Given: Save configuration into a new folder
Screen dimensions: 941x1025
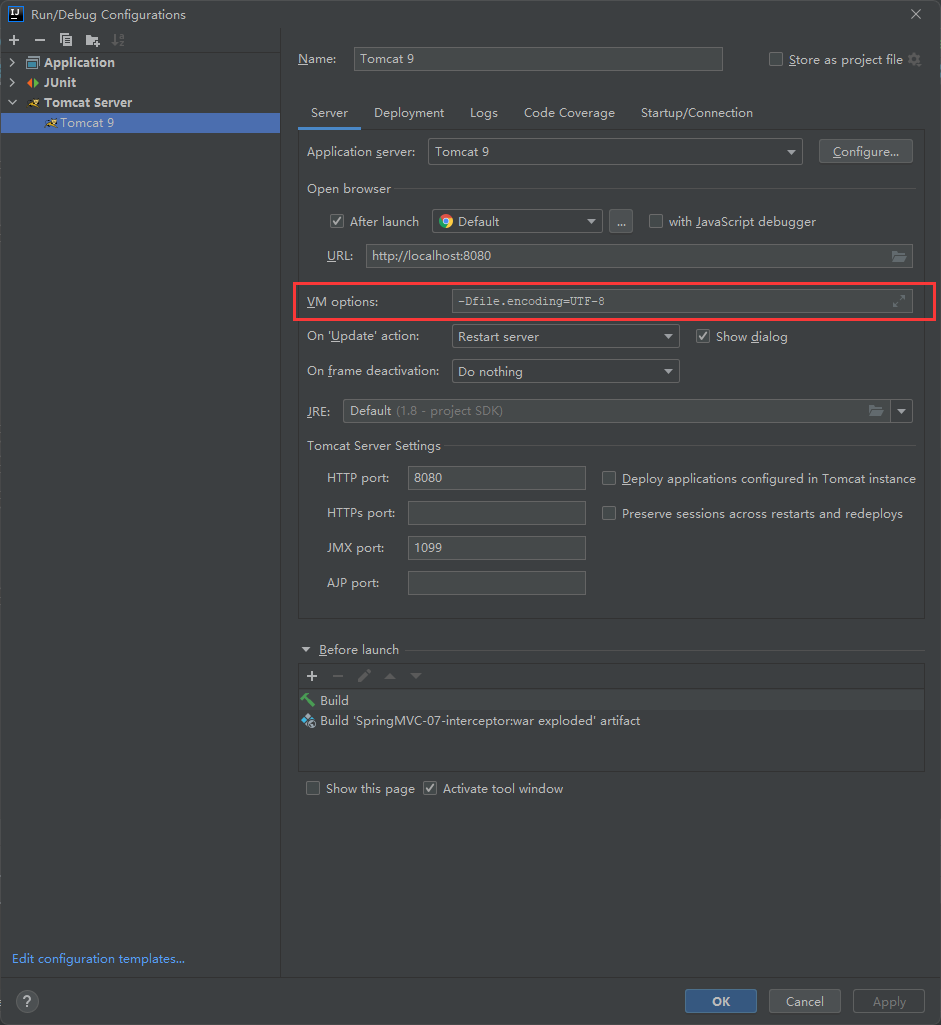Looking at the screenshot, I should click(x=92, y=40).
